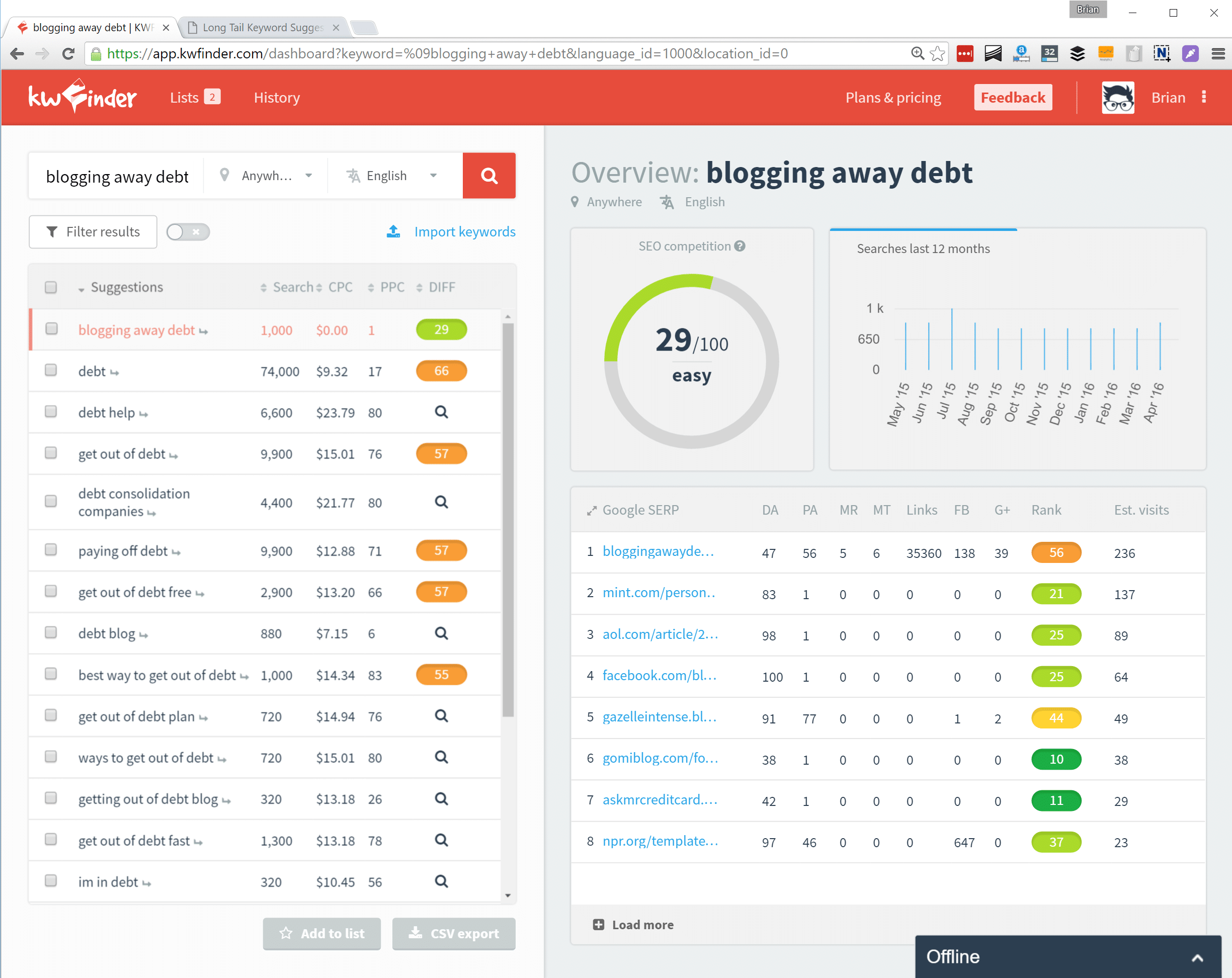Click the keyword search input field
Screen dimensions: 1232x978
tap(117, 176)
